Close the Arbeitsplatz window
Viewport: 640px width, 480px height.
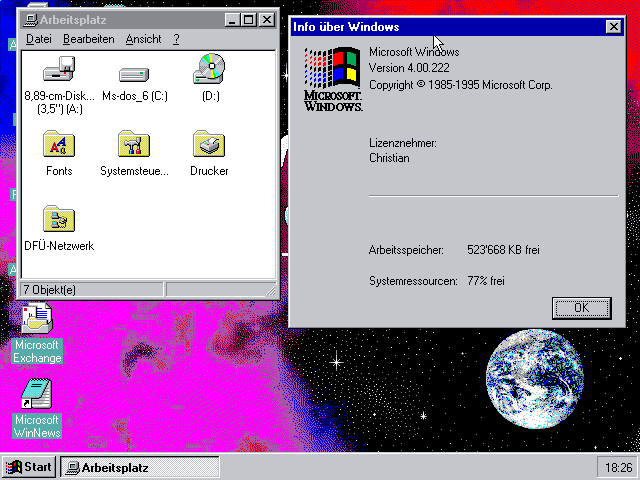pos(267,20)
